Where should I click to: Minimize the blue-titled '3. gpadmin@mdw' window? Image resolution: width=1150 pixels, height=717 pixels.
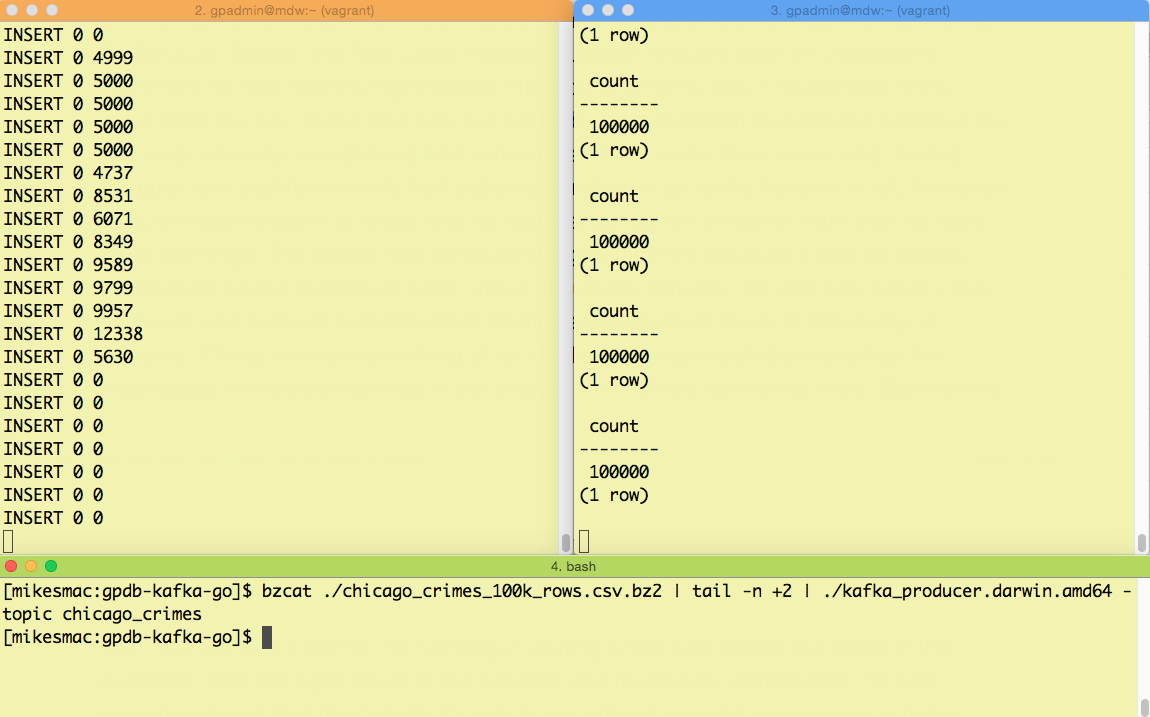[x=607, y=10]
